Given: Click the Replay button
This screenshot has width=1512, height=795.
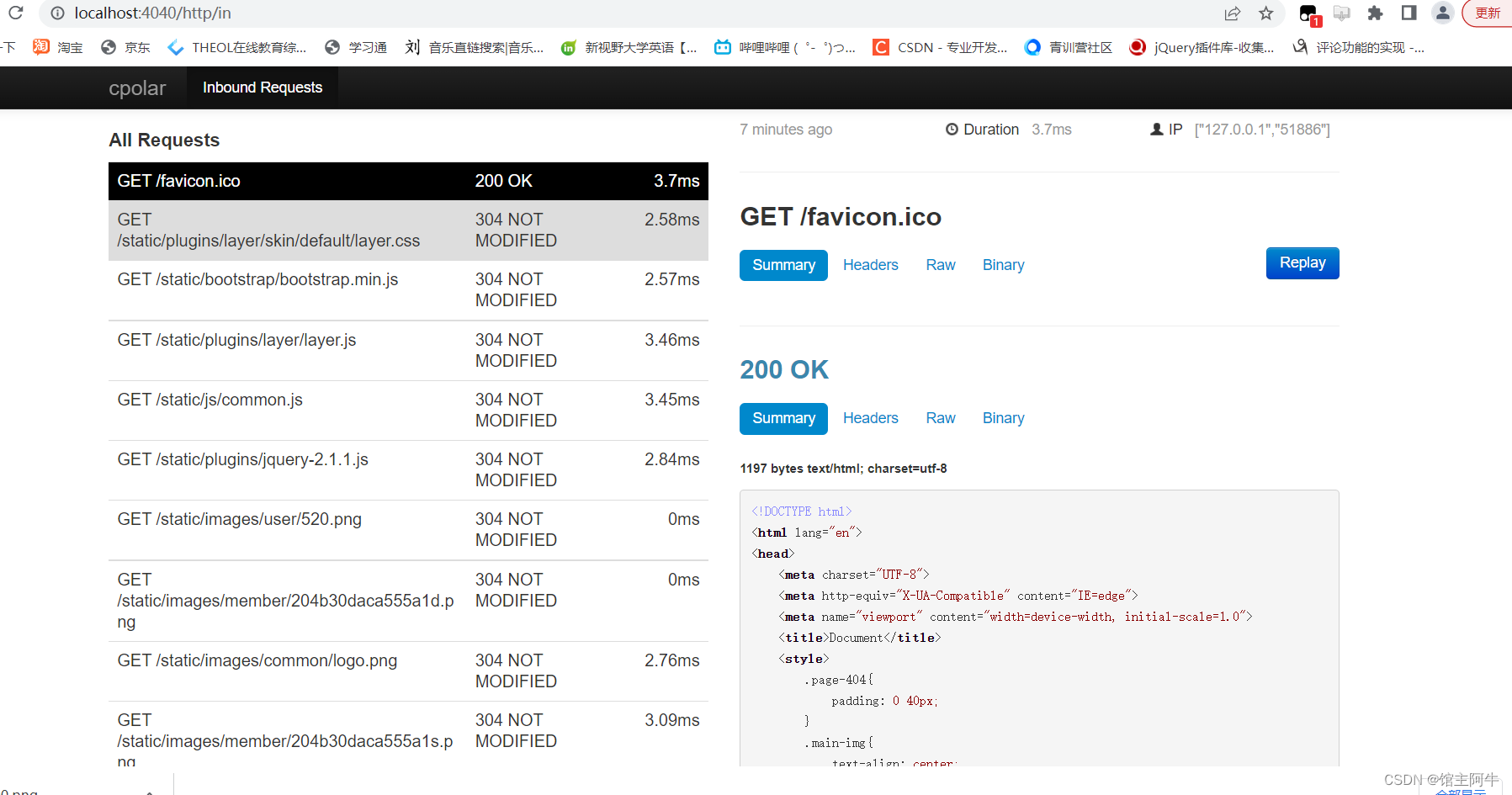Looking at the screenshot, I should [x=1302, y=263].
